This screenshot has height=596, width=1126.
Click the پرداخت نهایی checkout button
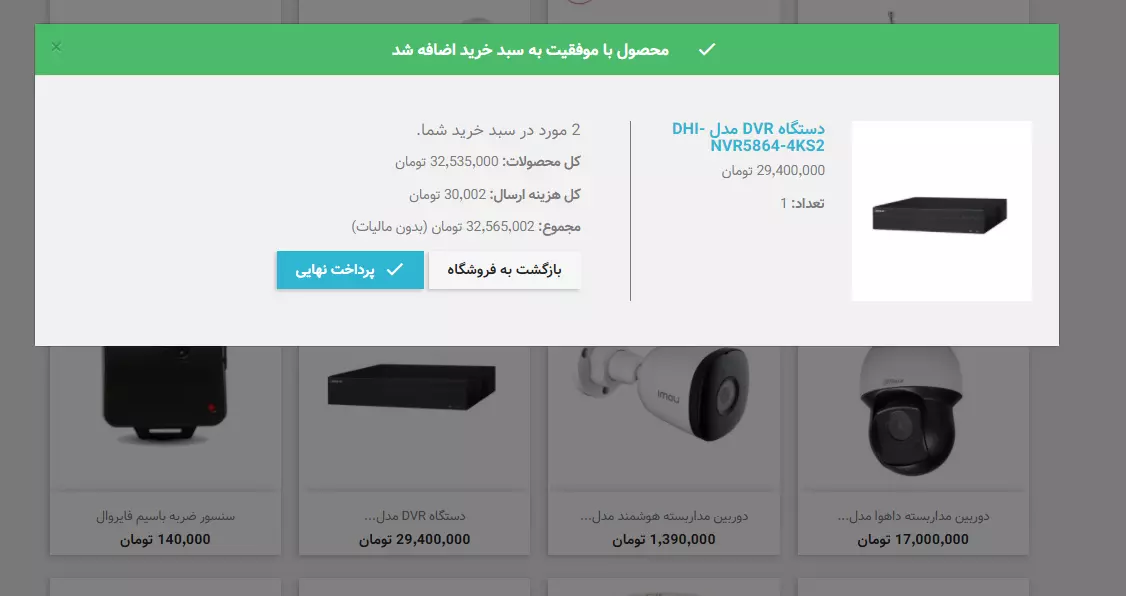coord(350,270)
